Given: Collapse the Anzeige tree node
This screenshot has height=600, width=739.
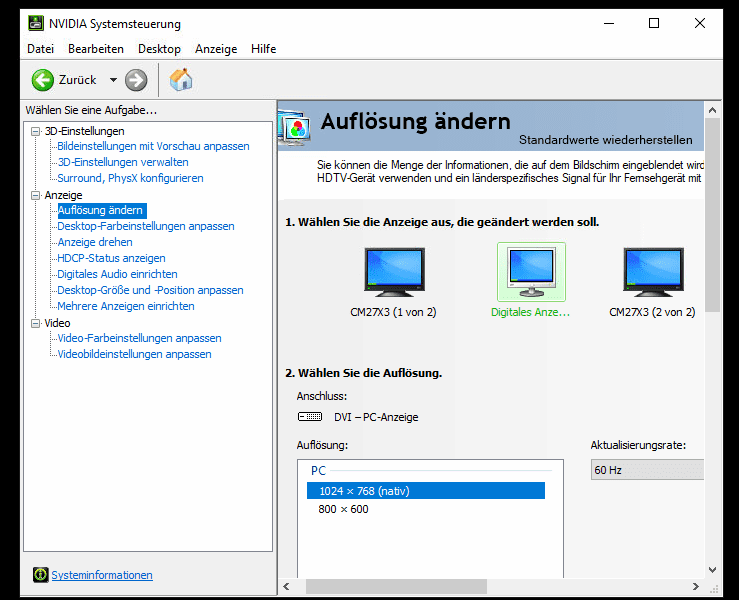Looking at the screenshot, I should point(35,195).
